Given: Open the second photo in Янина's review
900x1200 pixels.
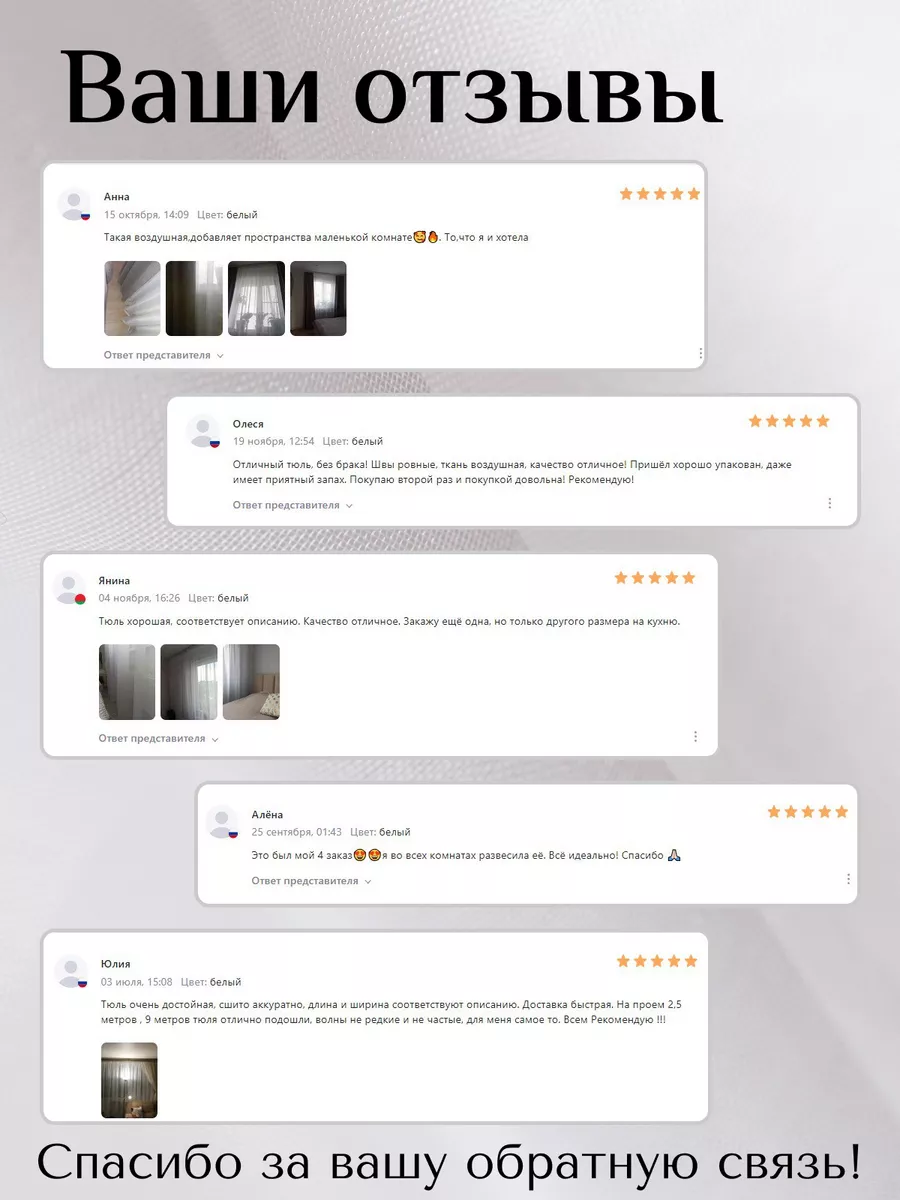Looking at the screenshot, I should pos(189,682).
